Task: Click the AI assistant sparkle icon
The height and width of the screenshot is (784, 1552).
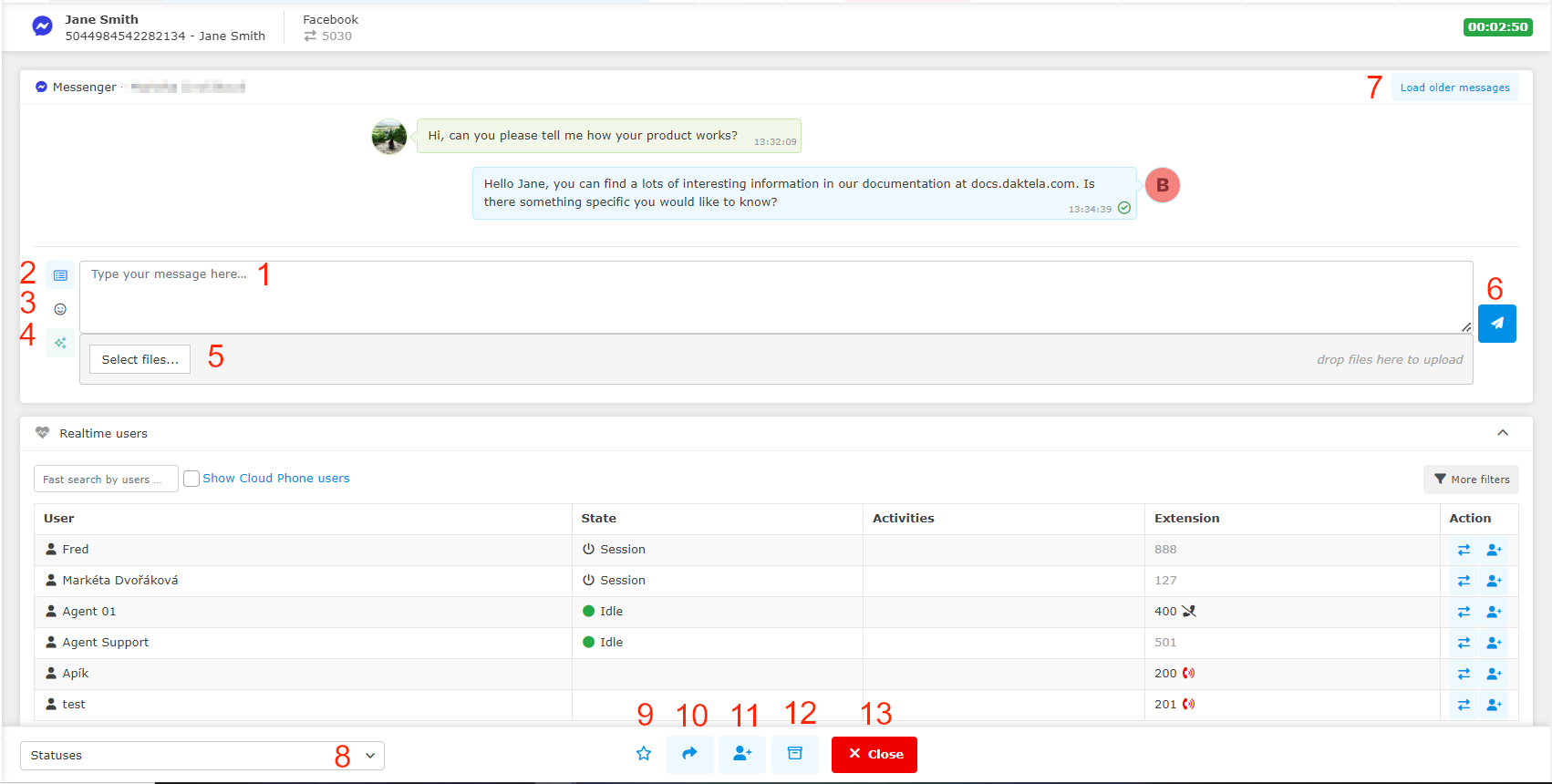Action: pos(60,344)
